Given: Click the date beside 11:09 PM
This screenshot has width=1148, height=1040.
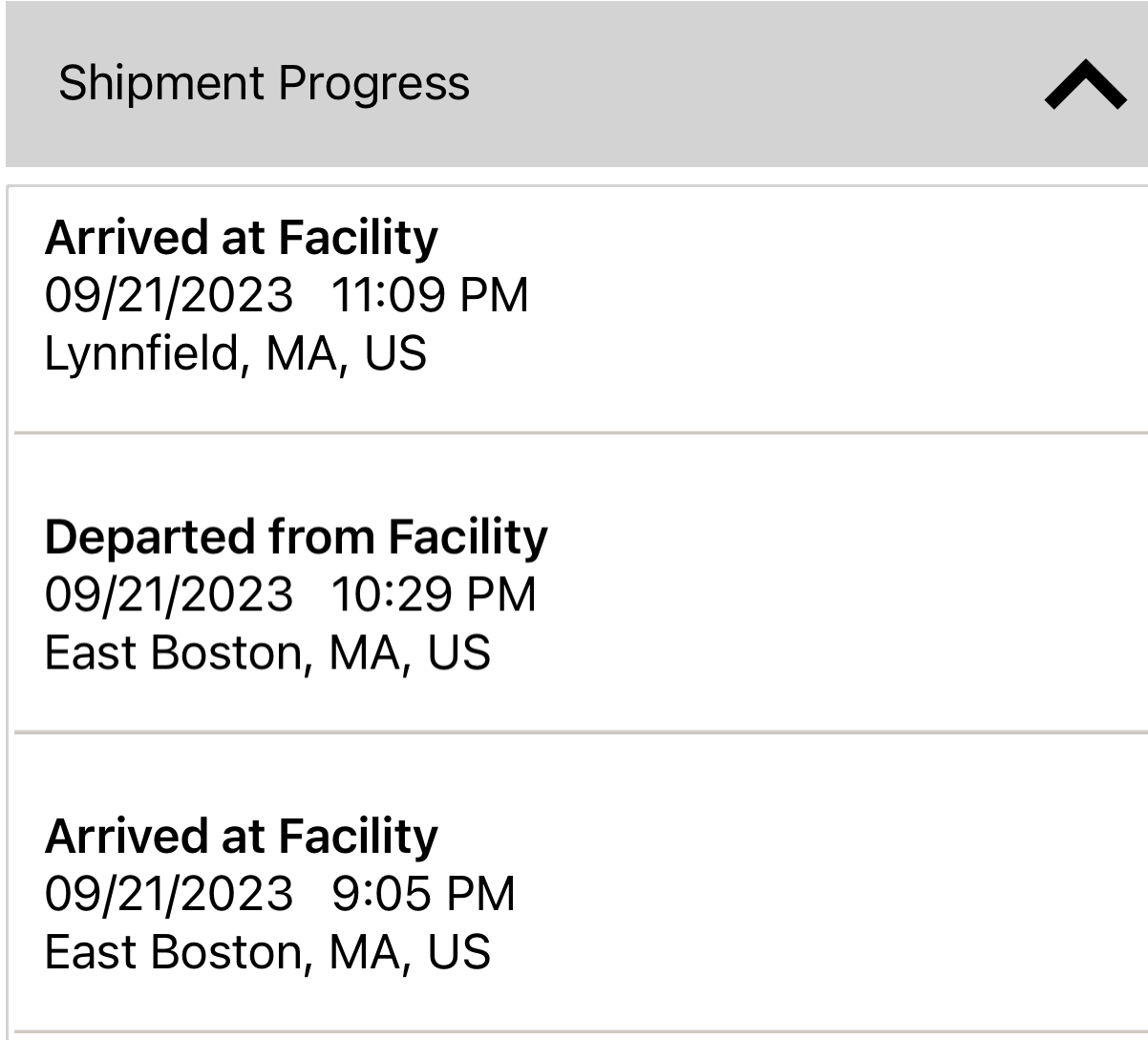Looking at the screenshot, I should click(x=169, y=295).
